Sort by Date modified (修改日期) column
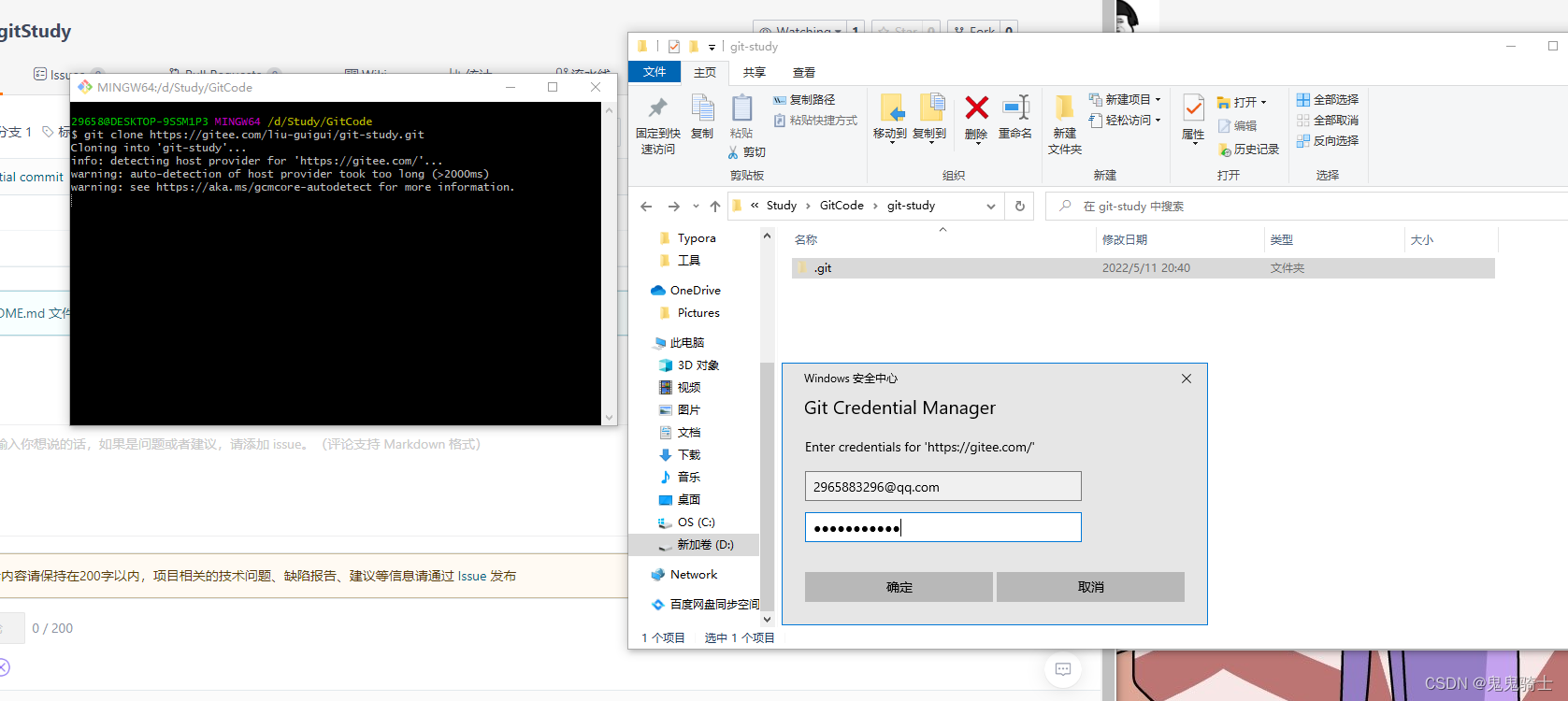This screenshot has width=1568, height=701. point(1180,240)
